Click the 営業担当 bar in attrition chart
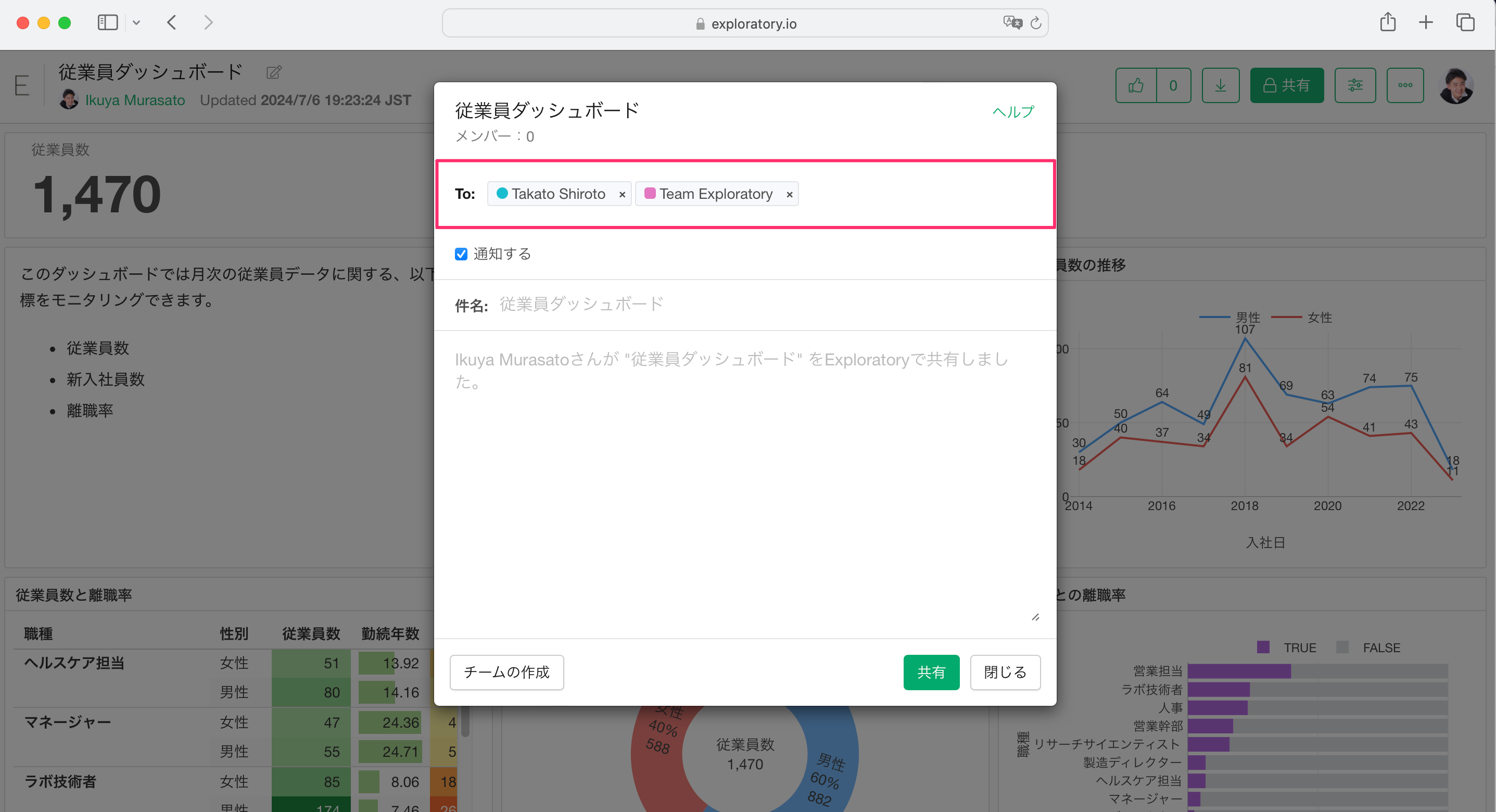This screenshot has width=1496, height=812. click(x=1239, y=671)
